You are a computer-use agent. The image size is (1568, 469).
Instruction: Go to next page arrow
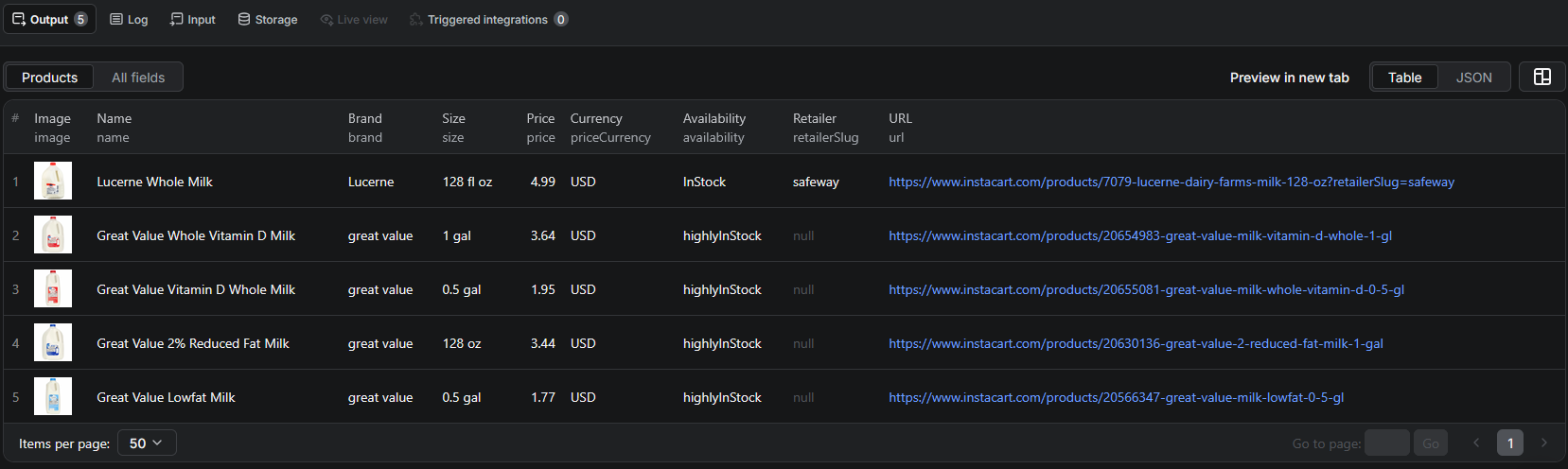(x=1544, y=443)
